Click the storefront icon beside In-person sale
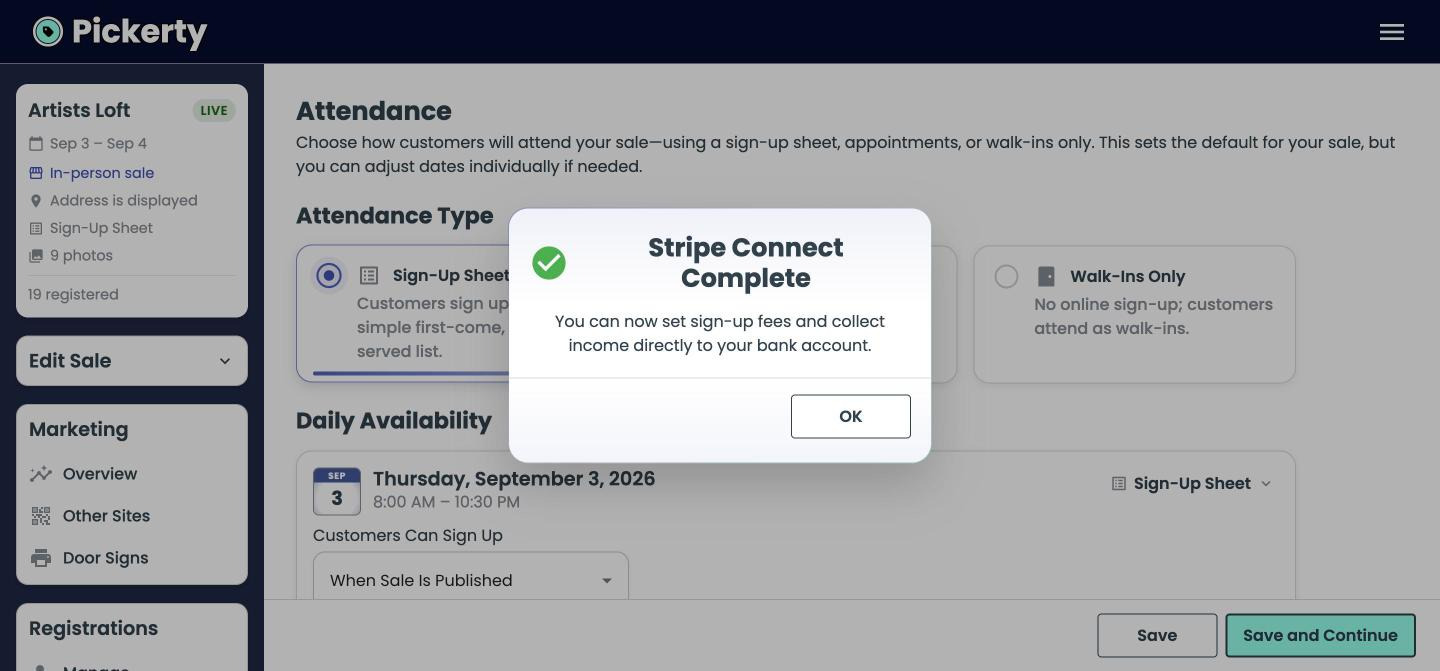The height and width of the screenshot is (671, 1440). click(36, 173)
